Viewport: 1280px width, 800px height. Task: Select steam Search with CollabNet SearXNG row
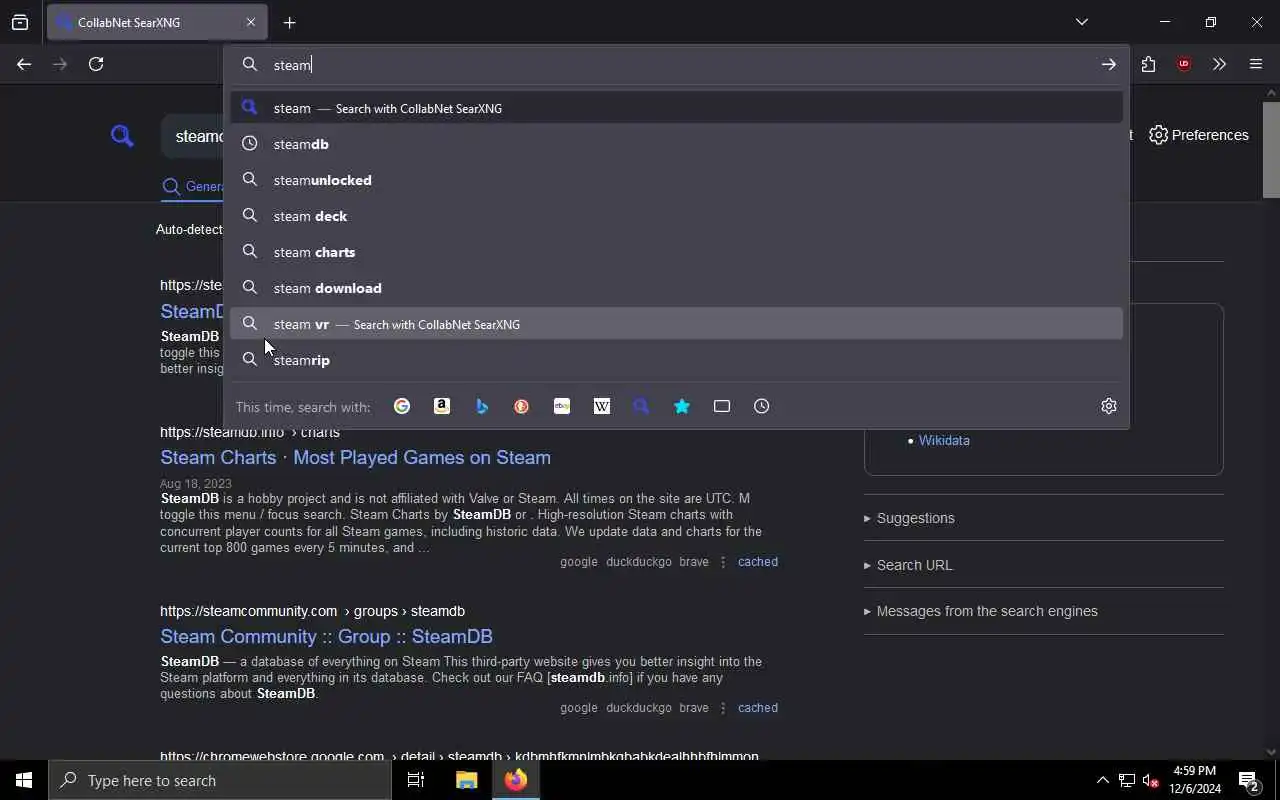tap(676, 108)
